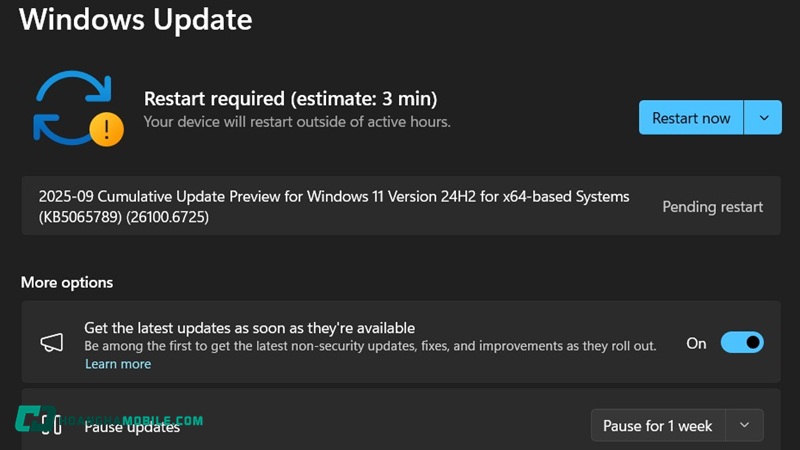
Task: Click the "Restart required" status headline
Action: (x=290, y=98)
